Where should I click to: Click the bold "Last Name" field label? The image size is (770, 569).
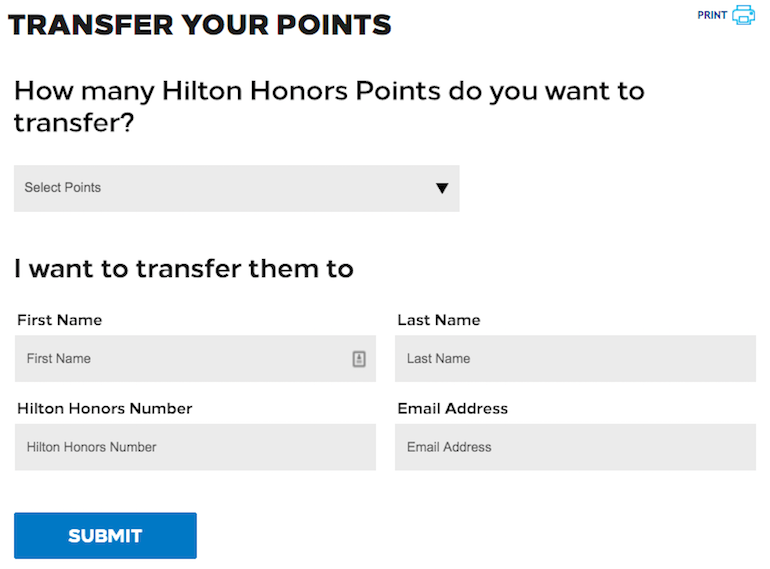pos(439,321)
